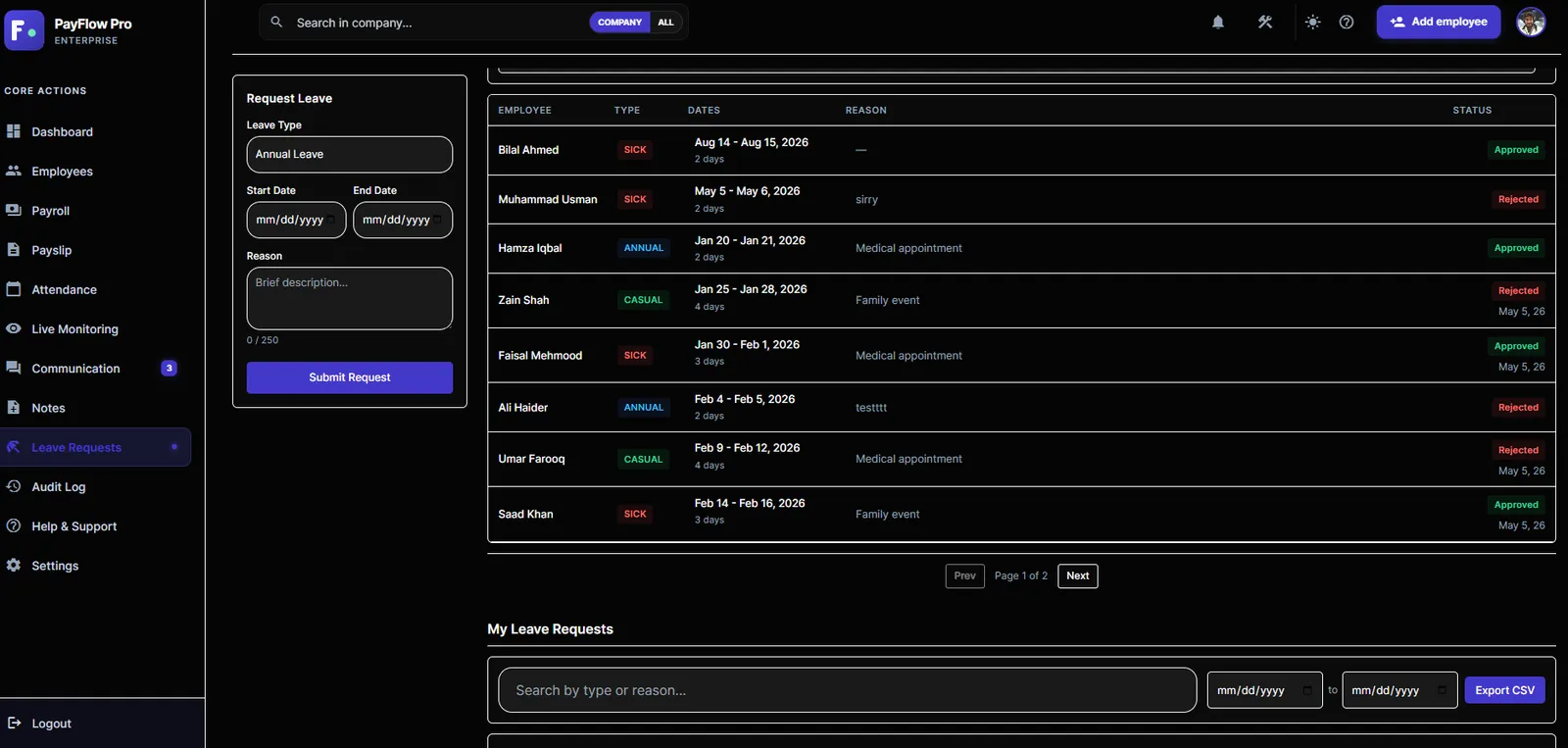Select the Bilal Ahmed row name

tap(528, 150)
